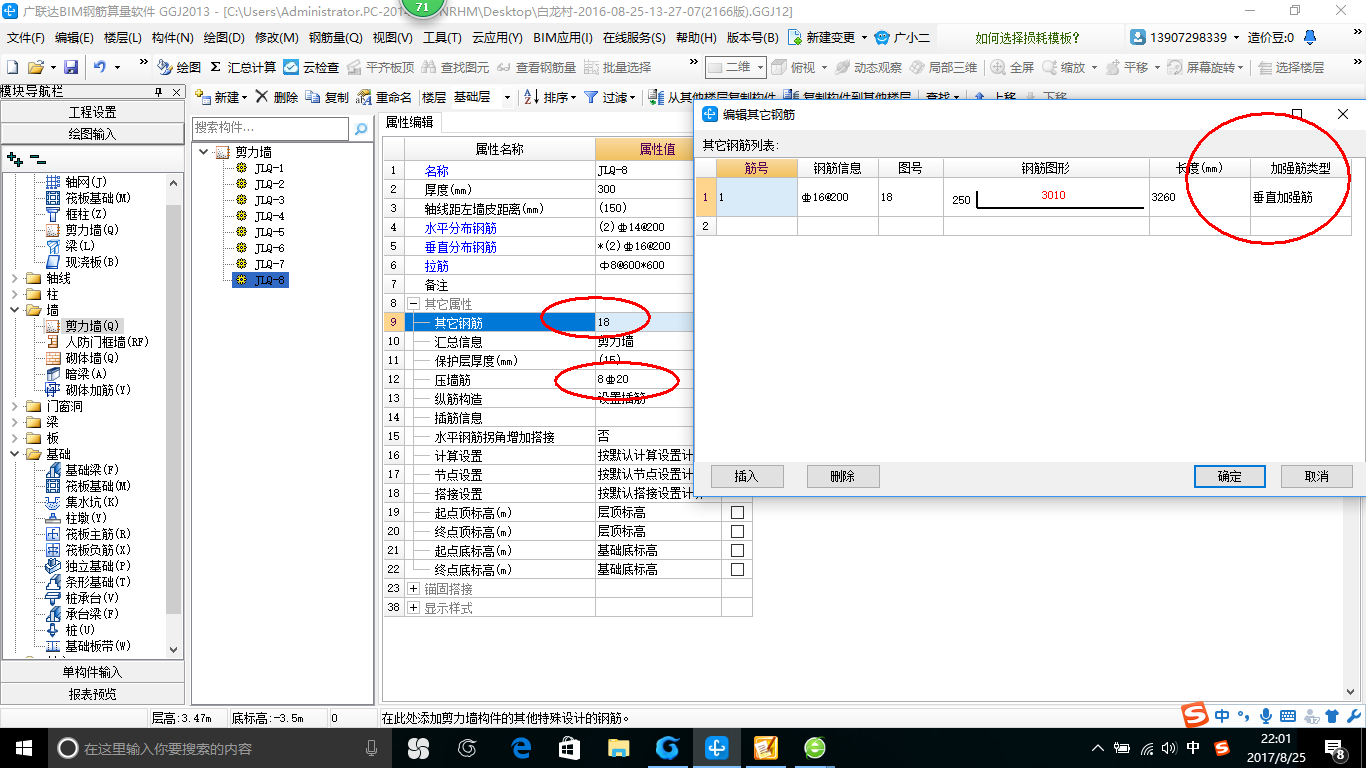The image size is (1366, 768).
Task: Click the undo arrow icon
Action: (x=100, y=67)
